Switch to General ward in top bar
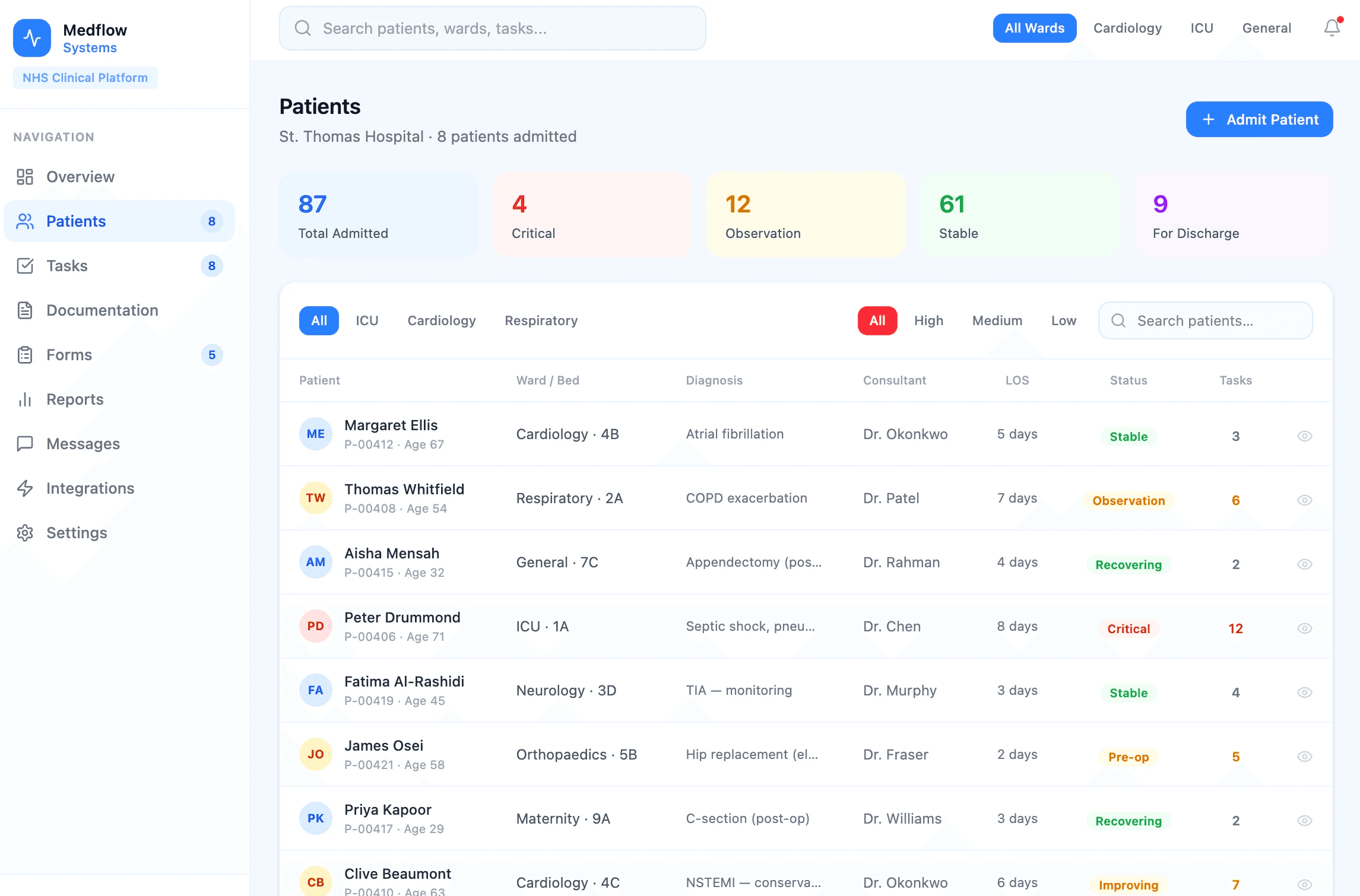This screenshot has height=896, width=1360. 1266,28
